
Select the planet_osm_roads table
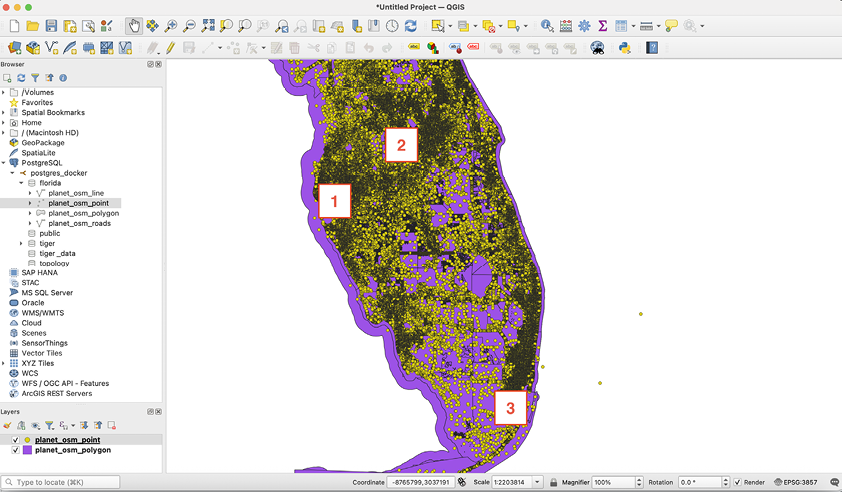coord(79,223)
